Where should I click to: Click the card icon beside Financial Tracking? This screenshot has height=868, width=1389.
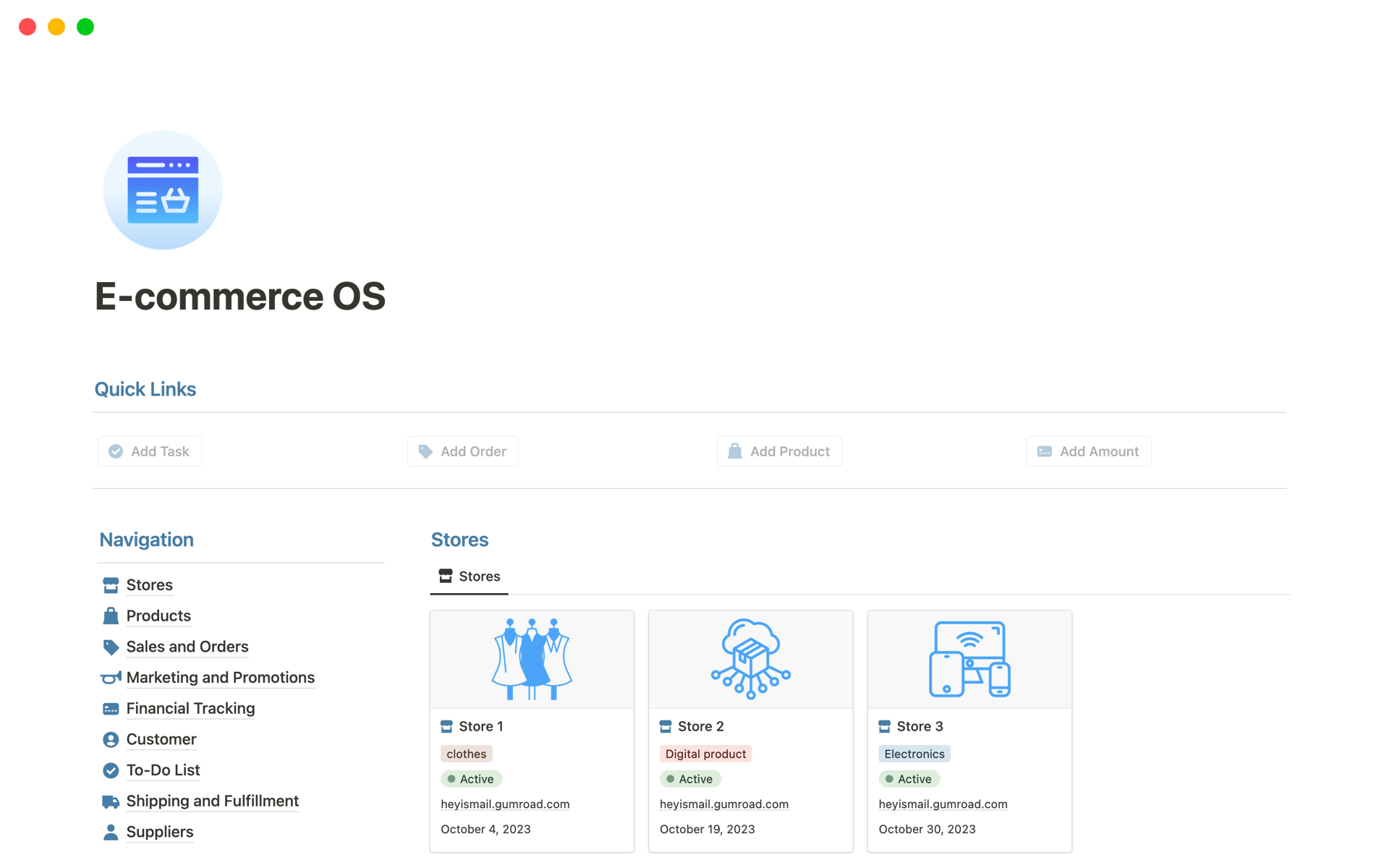click(111, 709)
